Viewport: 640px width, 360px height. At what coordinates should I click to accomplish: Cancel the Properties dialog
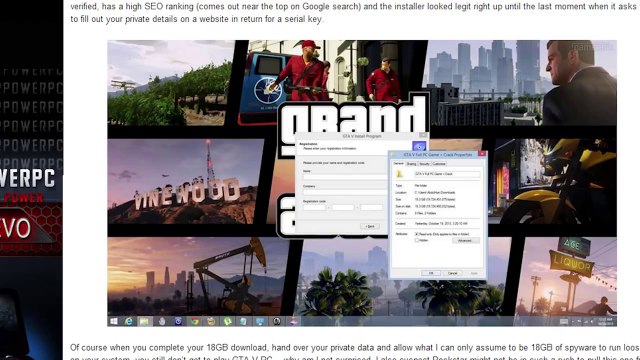(x=453, y=273)
